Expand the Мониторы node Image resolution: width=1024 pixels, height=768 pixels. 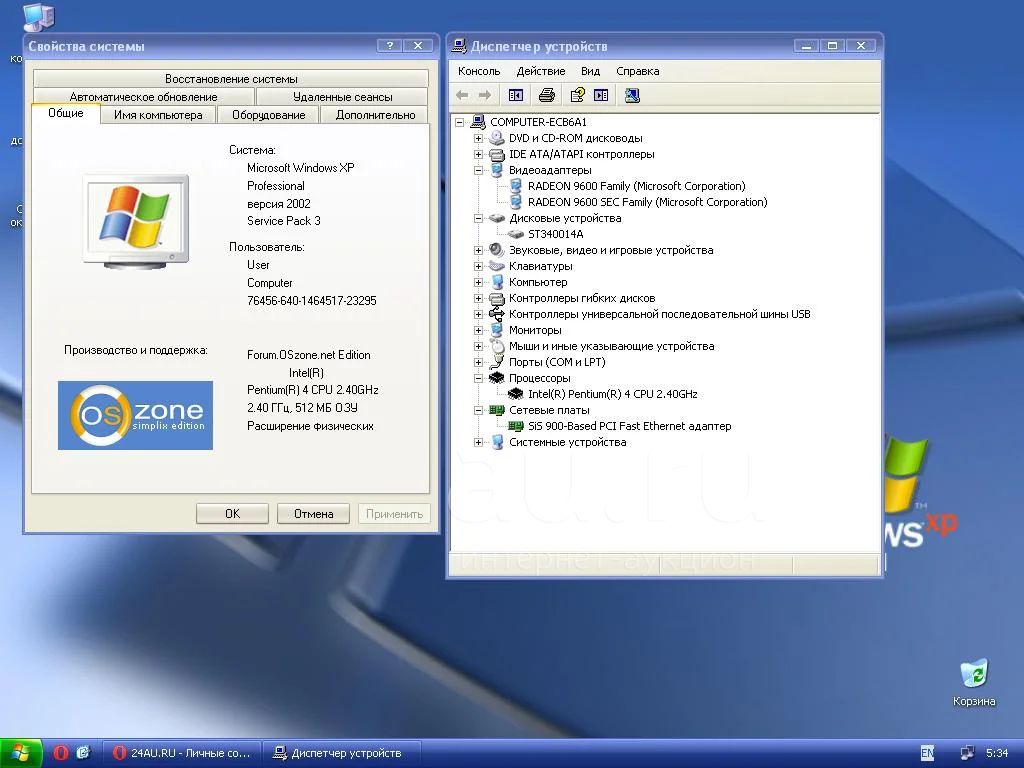click(x=479, y=330)
